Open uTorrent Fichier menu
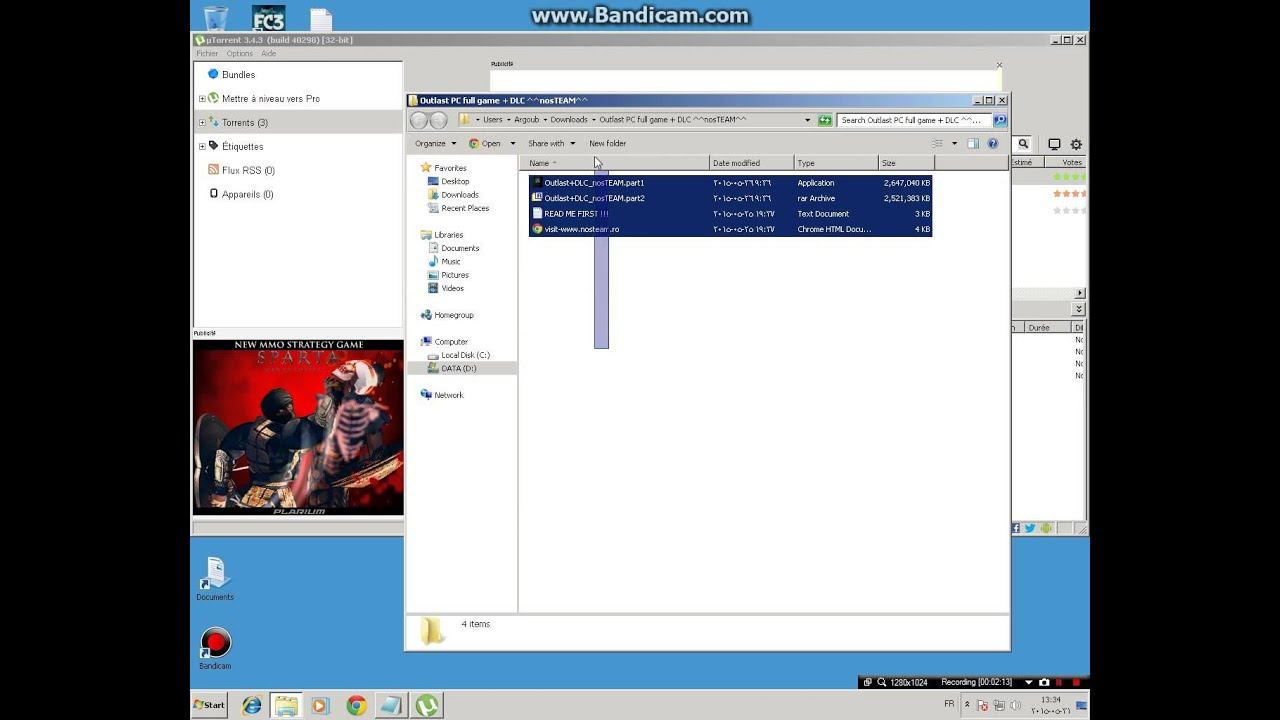The height and width of the screenshot is (720, 1280). click(207, 54)
